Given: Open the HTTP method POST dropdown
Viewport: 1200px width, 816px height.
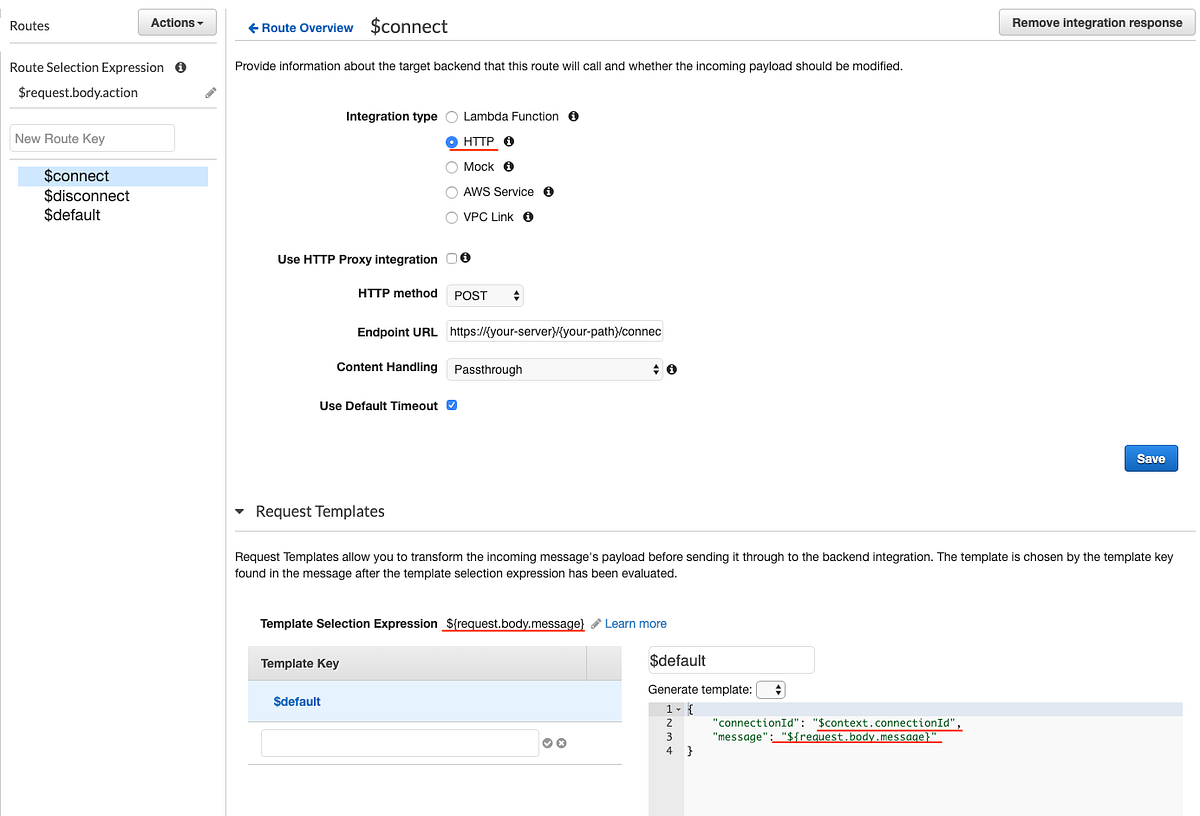Looking at the screenshot, I should click(x=485, y=296).
